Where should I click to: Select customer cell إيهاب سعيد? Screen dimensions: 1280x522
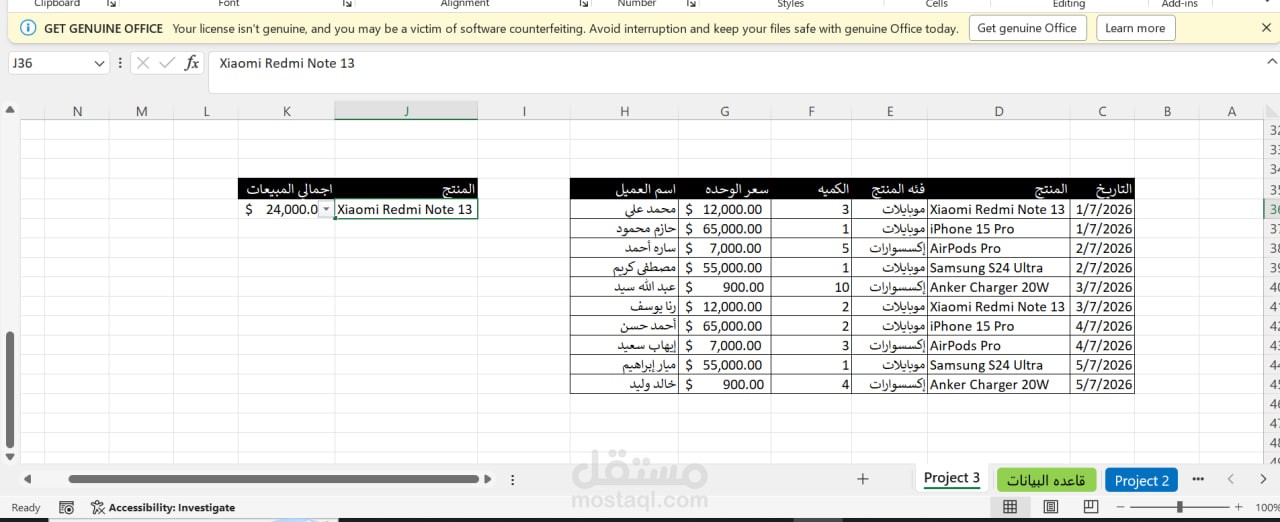tap(625, 345)
